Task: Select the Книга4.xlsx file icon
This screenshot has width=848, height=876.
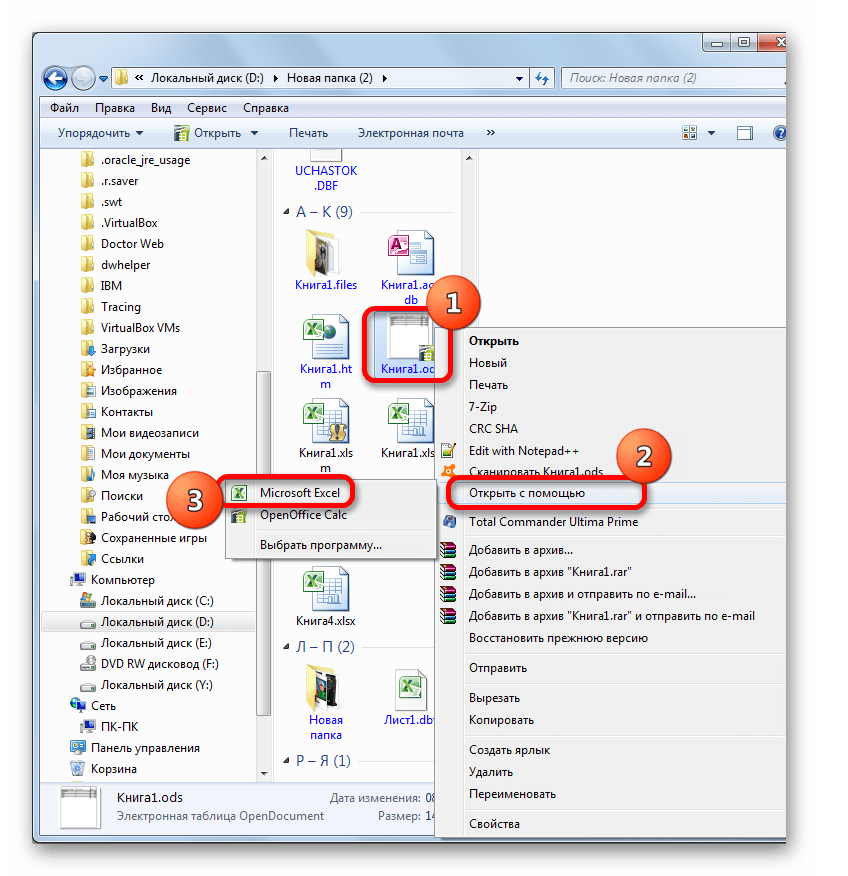Action: coord(326,589)
